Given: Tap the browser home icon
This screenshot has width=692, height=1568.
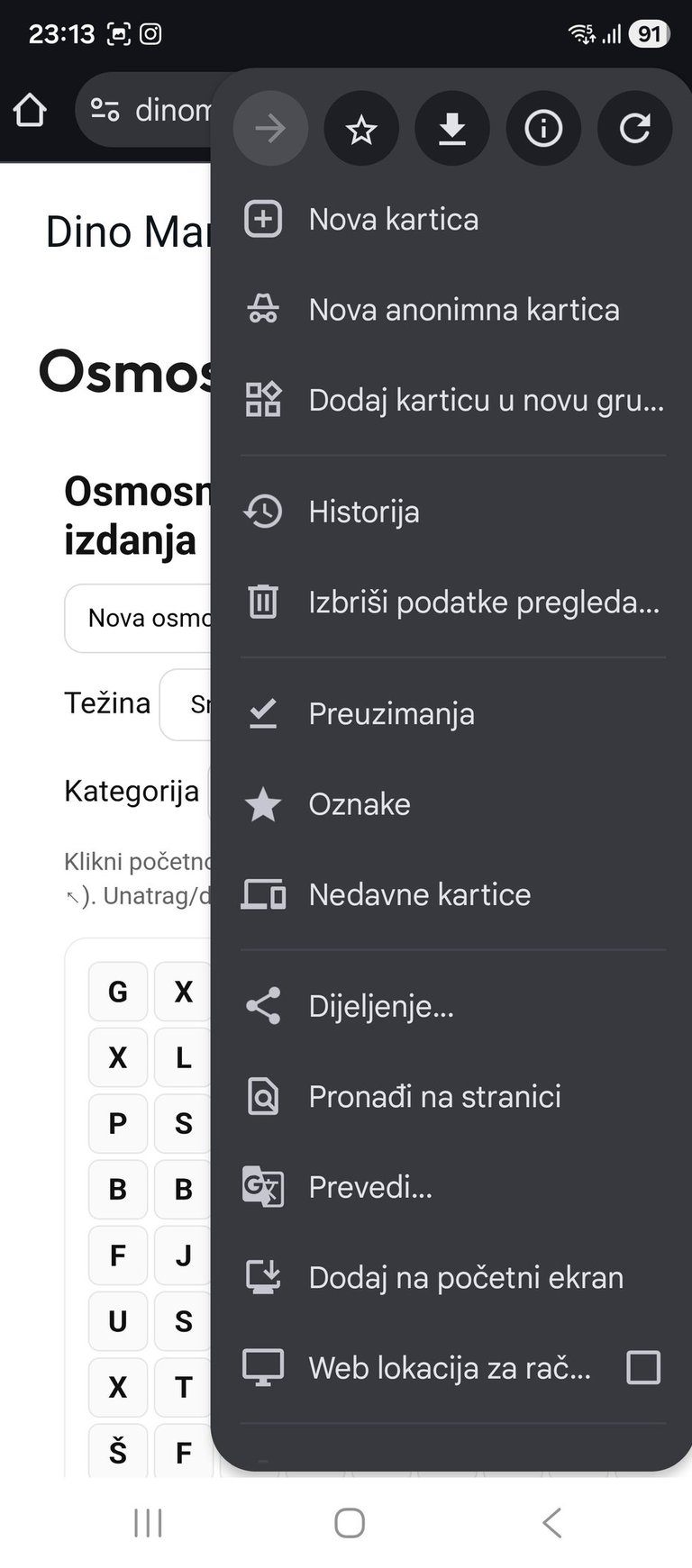Looking at the screenshot, I should click(30, 111).
